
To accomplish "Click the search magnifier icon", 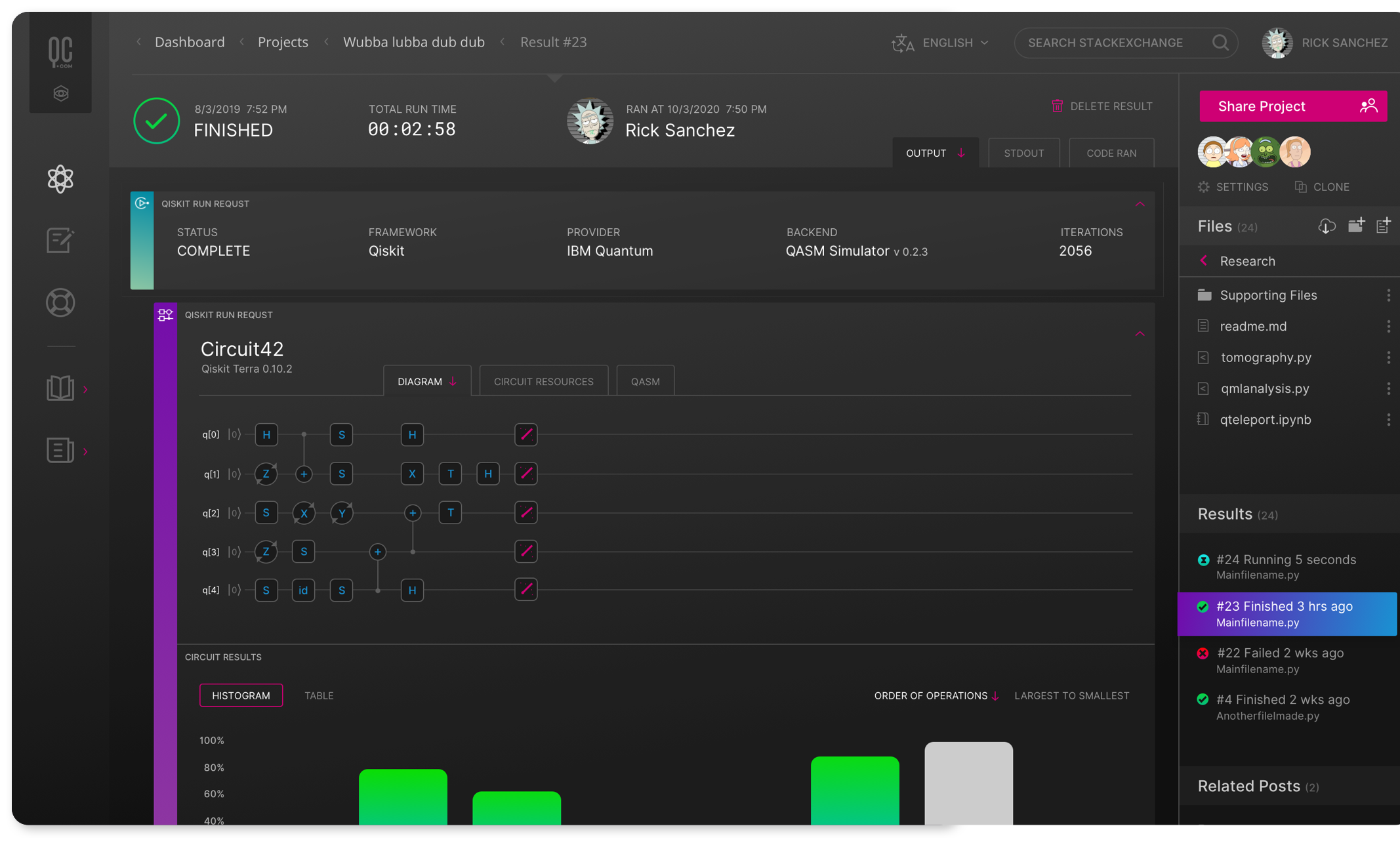I will 1220,43.
